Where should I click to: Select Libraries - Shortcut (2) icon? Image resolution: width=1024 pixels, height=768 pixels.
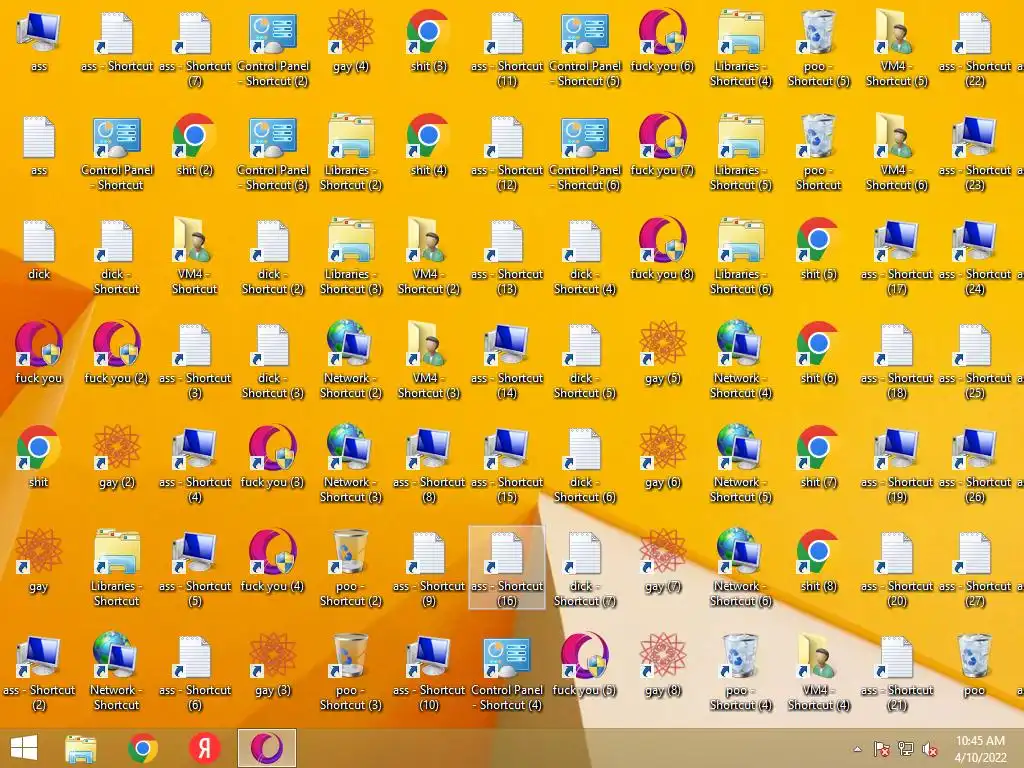[x=351, y=152]
